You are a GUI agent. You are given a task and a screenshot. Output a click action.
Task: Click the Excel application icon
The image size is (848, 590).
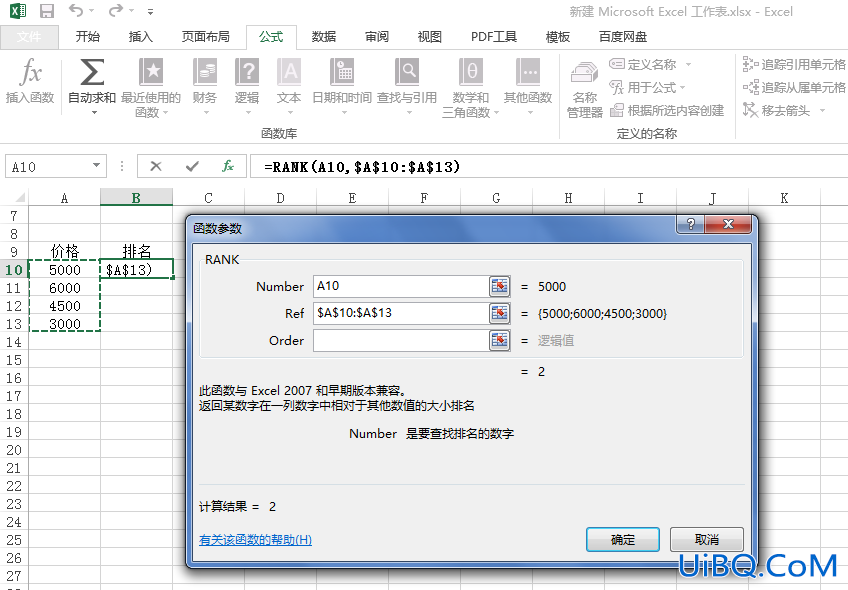[x=18, y=11]
